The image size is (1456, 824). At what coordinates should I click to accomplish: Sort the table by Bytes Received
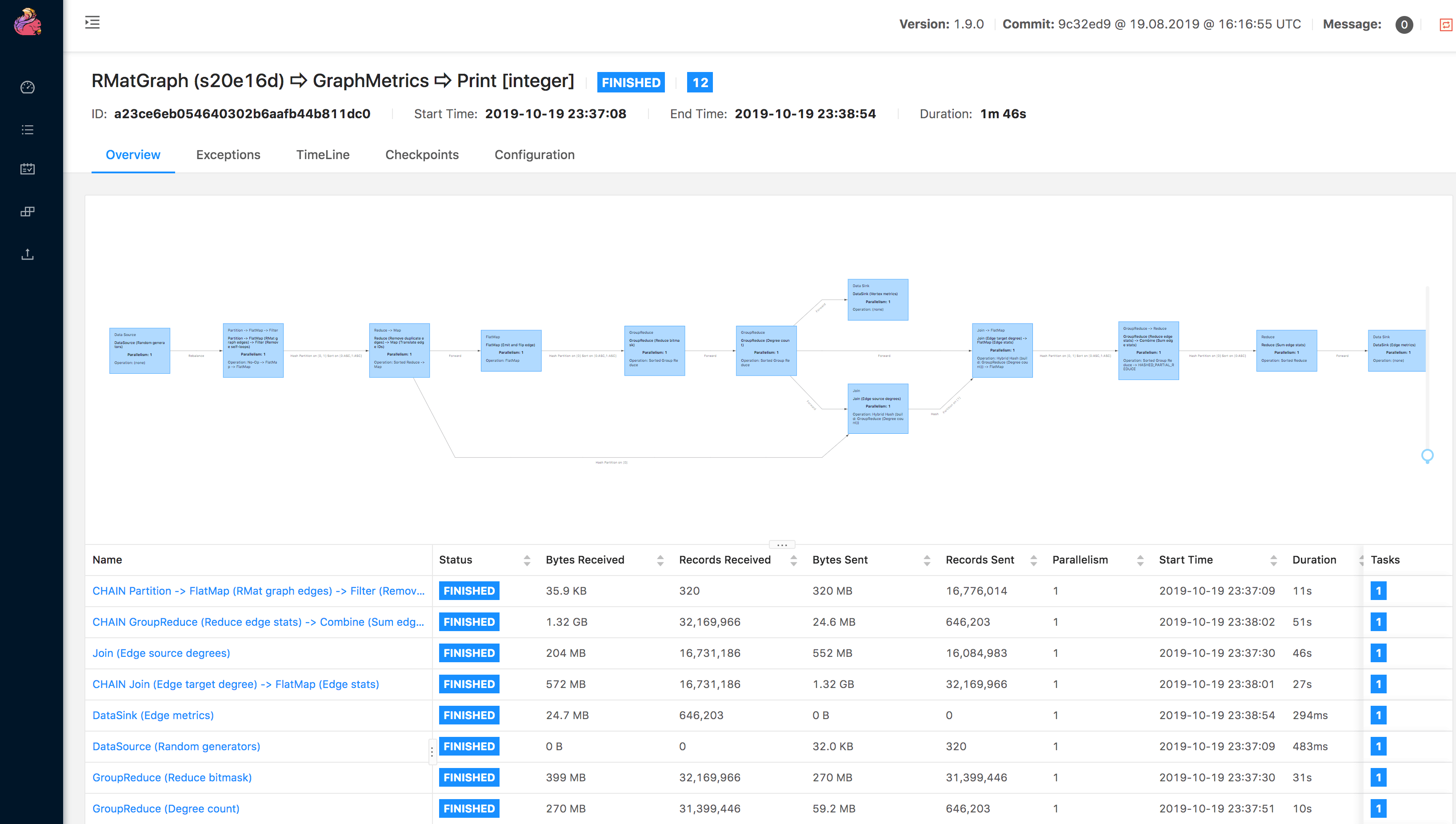(660, 560)
